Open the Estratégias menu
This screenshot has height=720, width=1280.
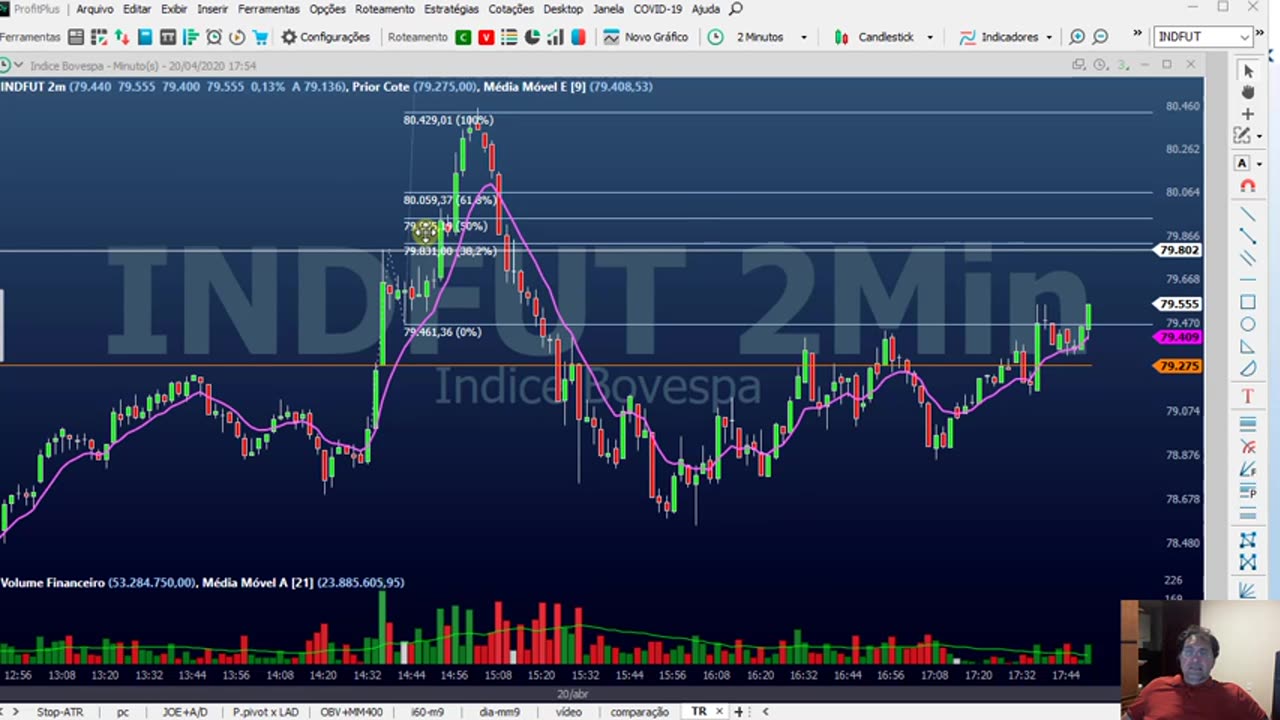coord(451,9)
